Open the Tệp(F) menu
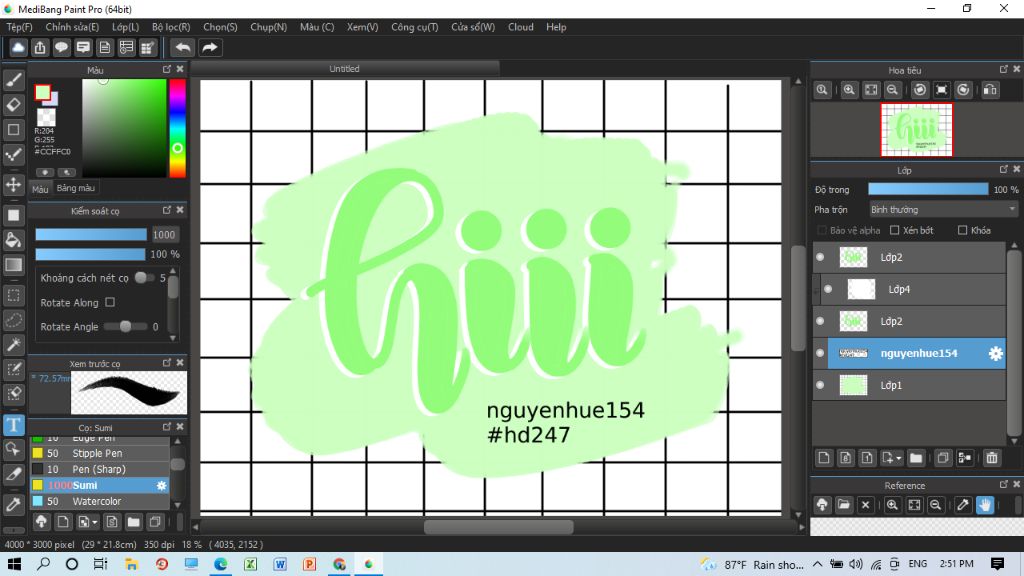This screenshot has height=576, width=1024. (20, 27)
